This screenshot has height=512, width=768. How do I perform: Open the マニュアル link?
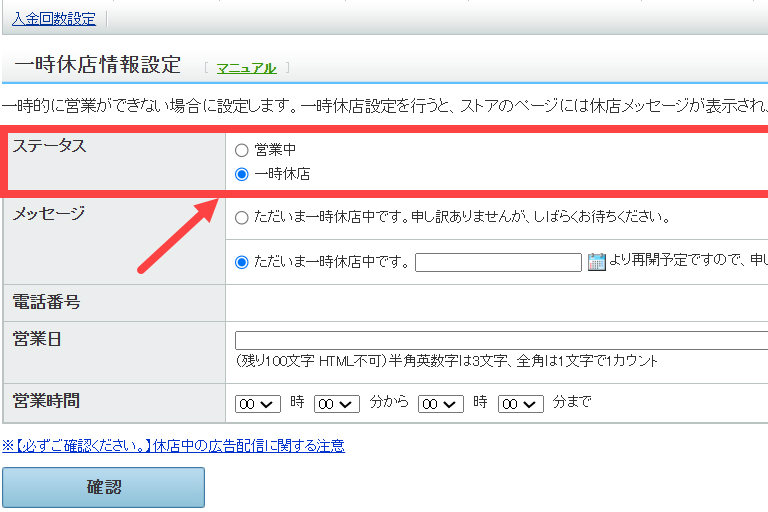[246, 68]
